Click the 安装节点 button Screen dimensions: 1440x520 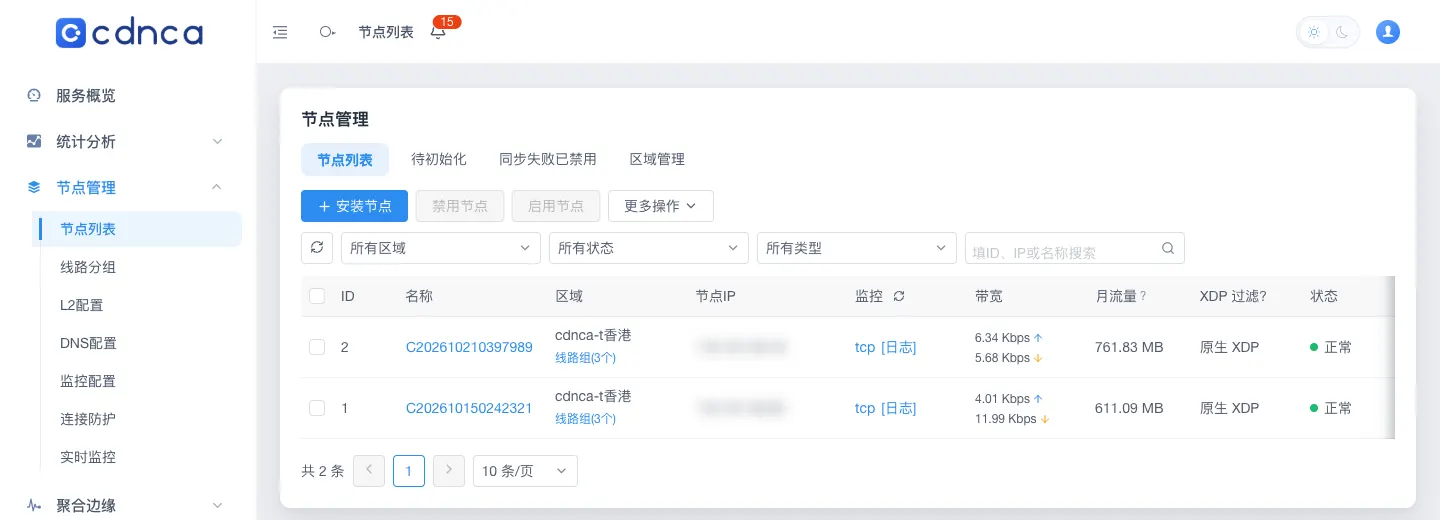pyautogui.click(x=354, y=206)
